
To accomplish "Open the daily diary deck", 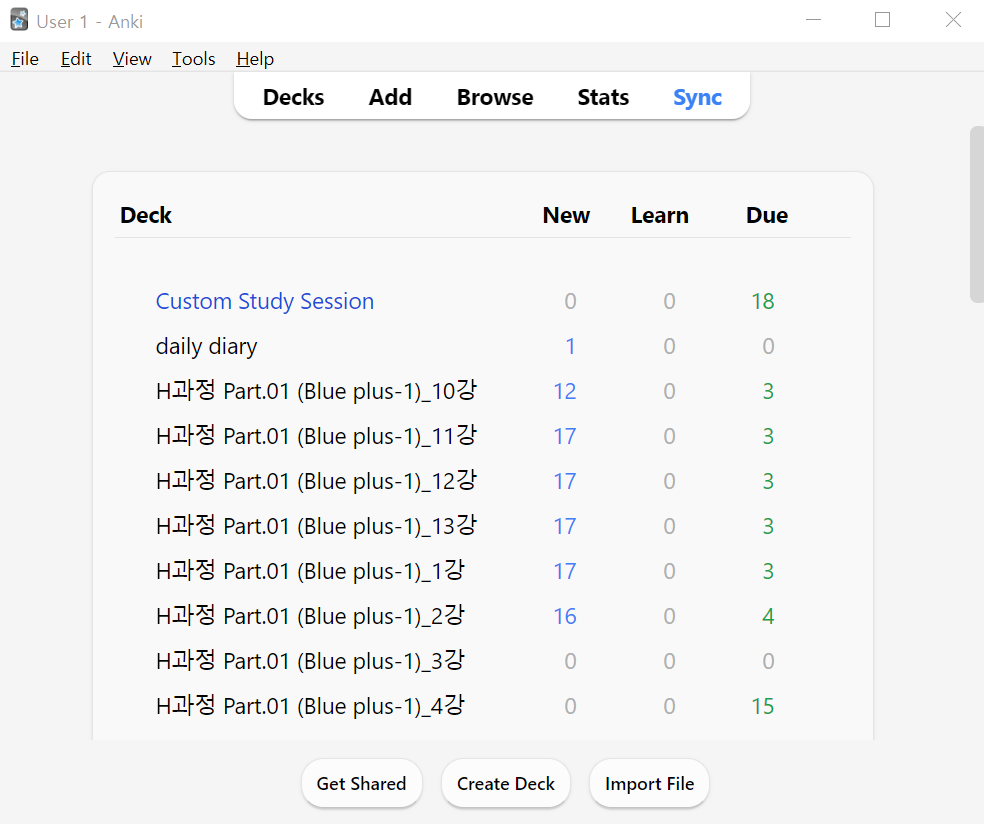I will [x=206, y=346].
